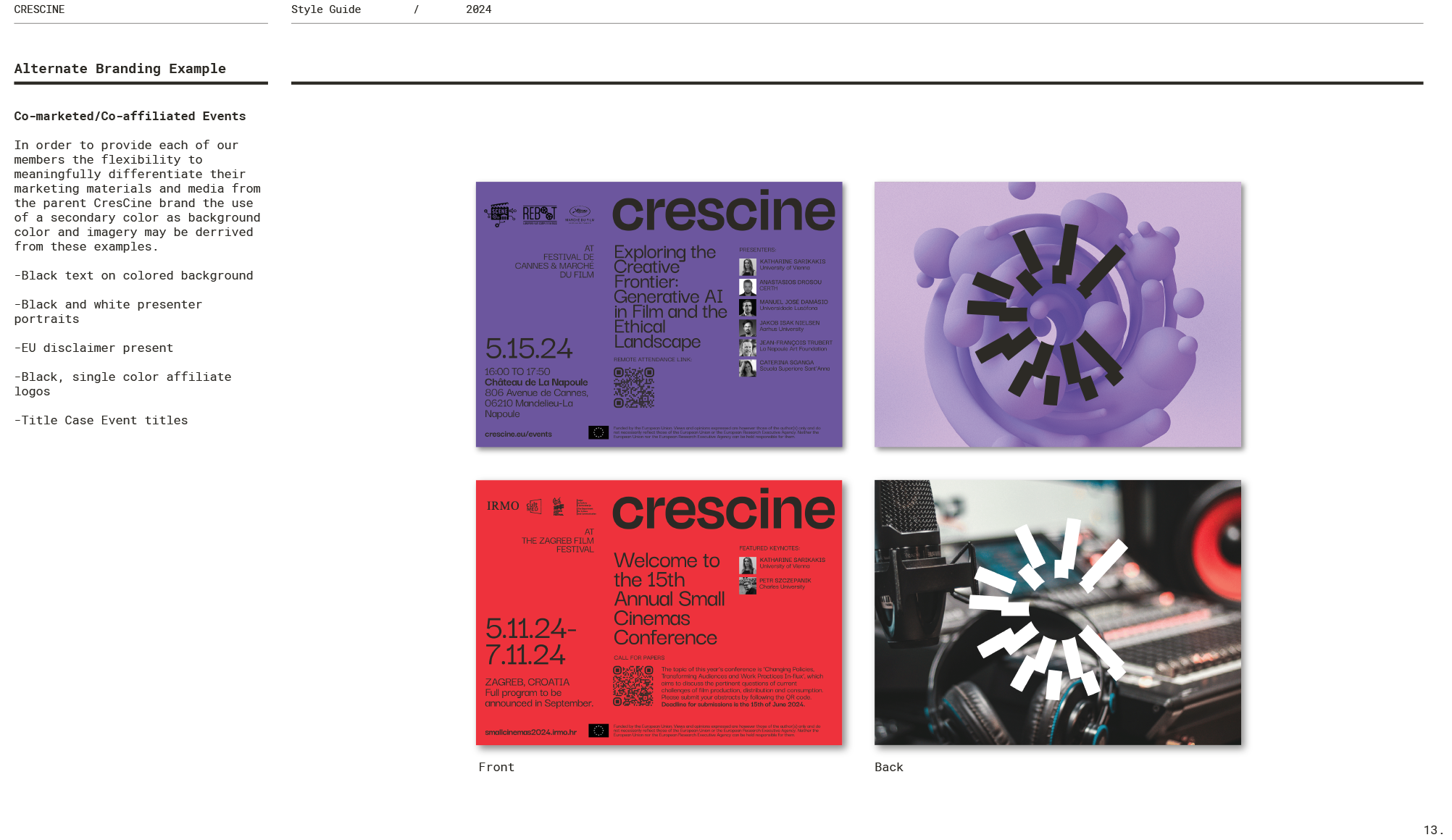This screenshot has width=1452, height=840.
Task: Click the IRMO logo on red poster
Action: tap(503, 506)
